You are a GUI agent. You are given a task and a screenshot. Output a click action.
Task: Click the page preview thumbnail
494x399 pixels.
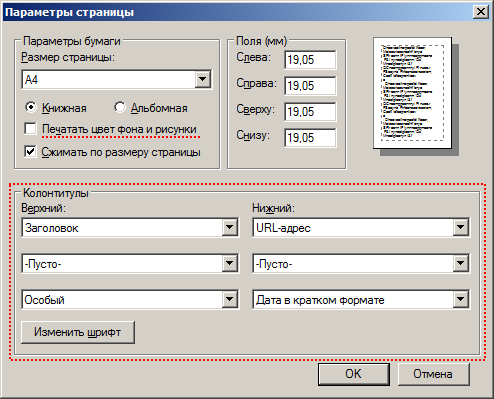point(413,93)
